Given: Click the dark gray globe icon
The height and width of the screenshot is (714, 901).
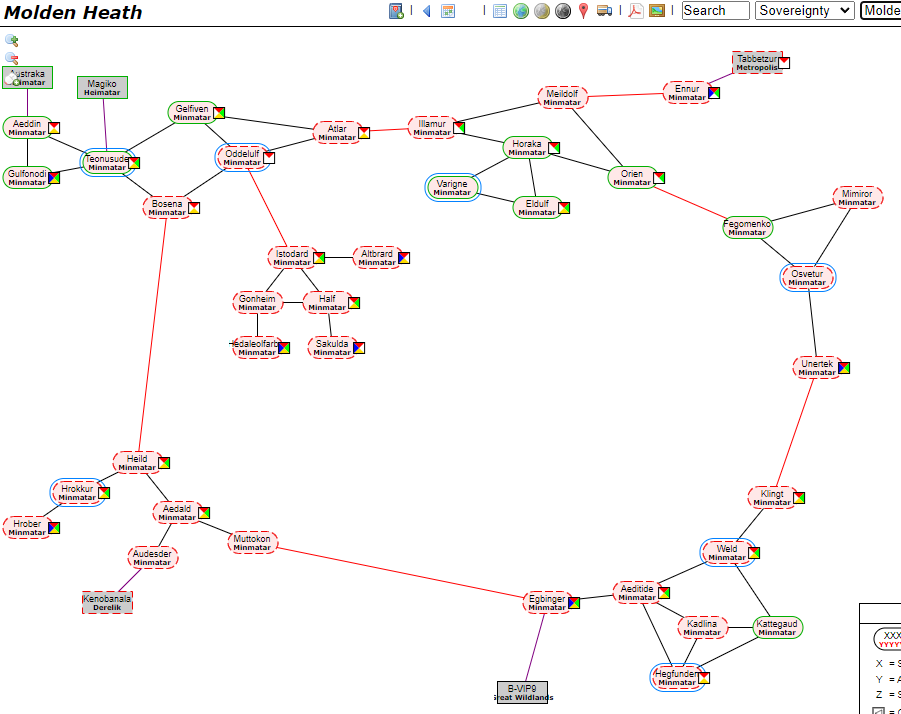Looking at the screenshot, I should [x=563, y=11].
